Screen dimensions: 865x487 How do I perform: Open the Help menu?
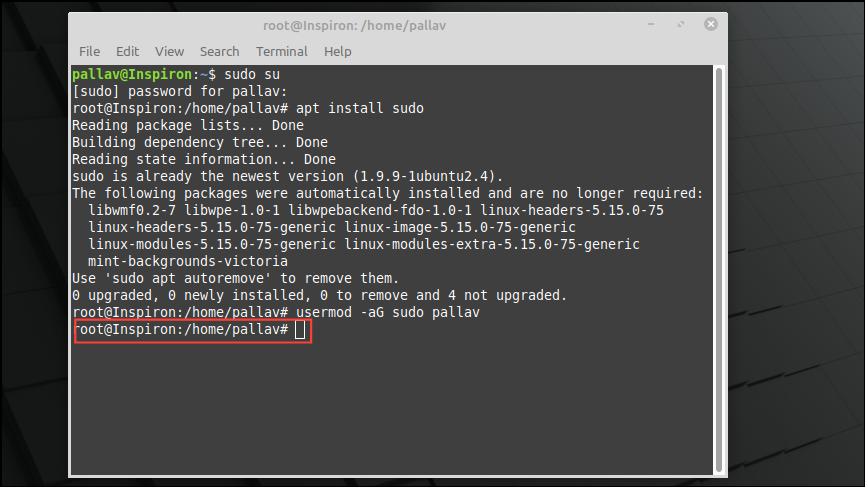point(338,51)
